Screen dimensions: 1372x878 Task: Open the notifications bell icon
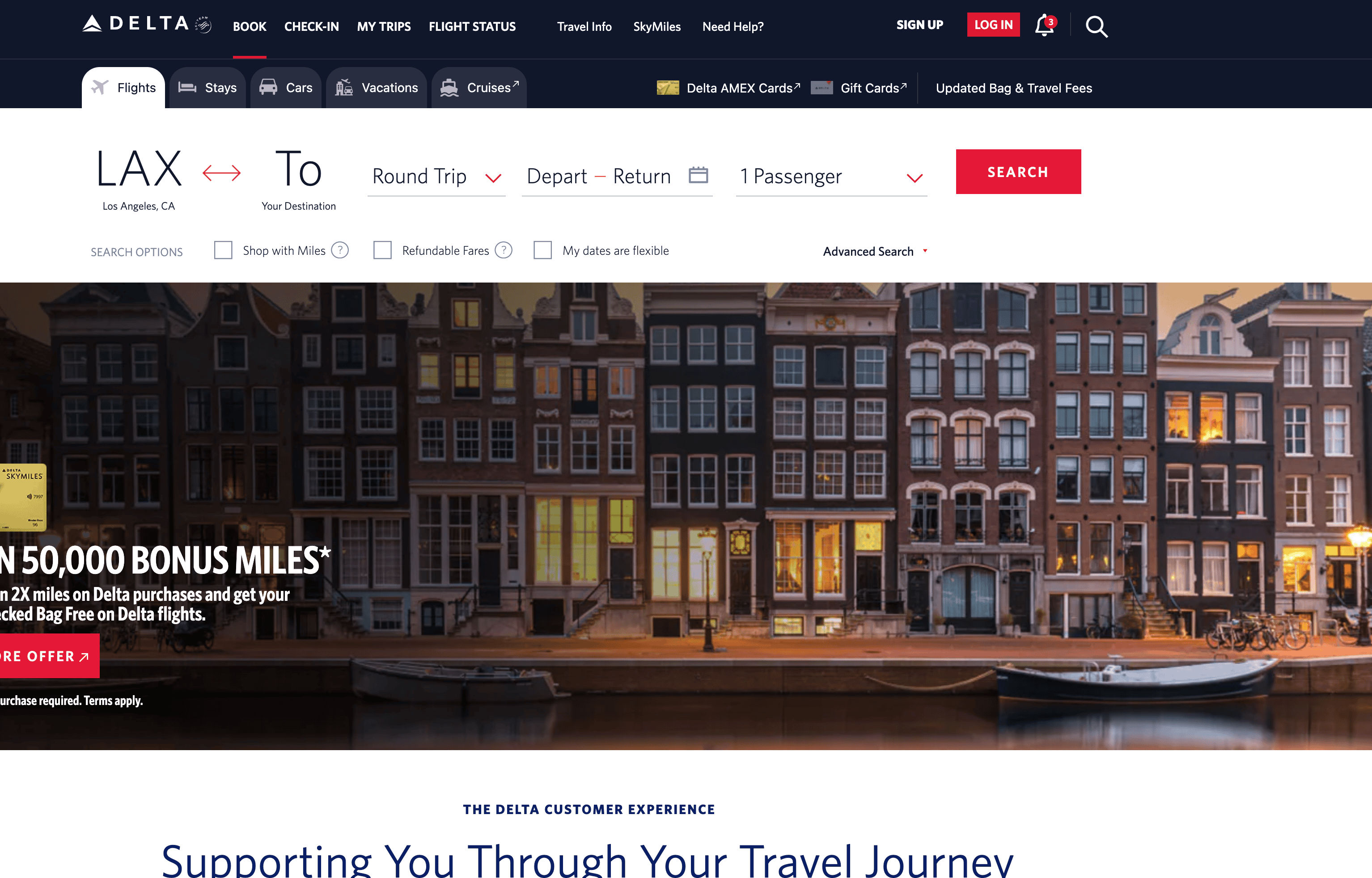[x=1045, y=25]
